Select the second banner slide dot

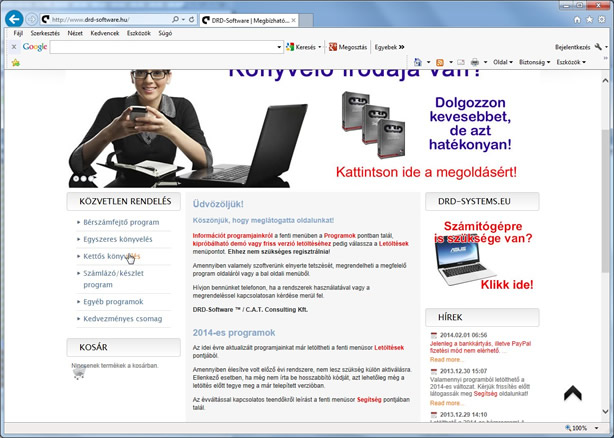[x=83, y=178]
